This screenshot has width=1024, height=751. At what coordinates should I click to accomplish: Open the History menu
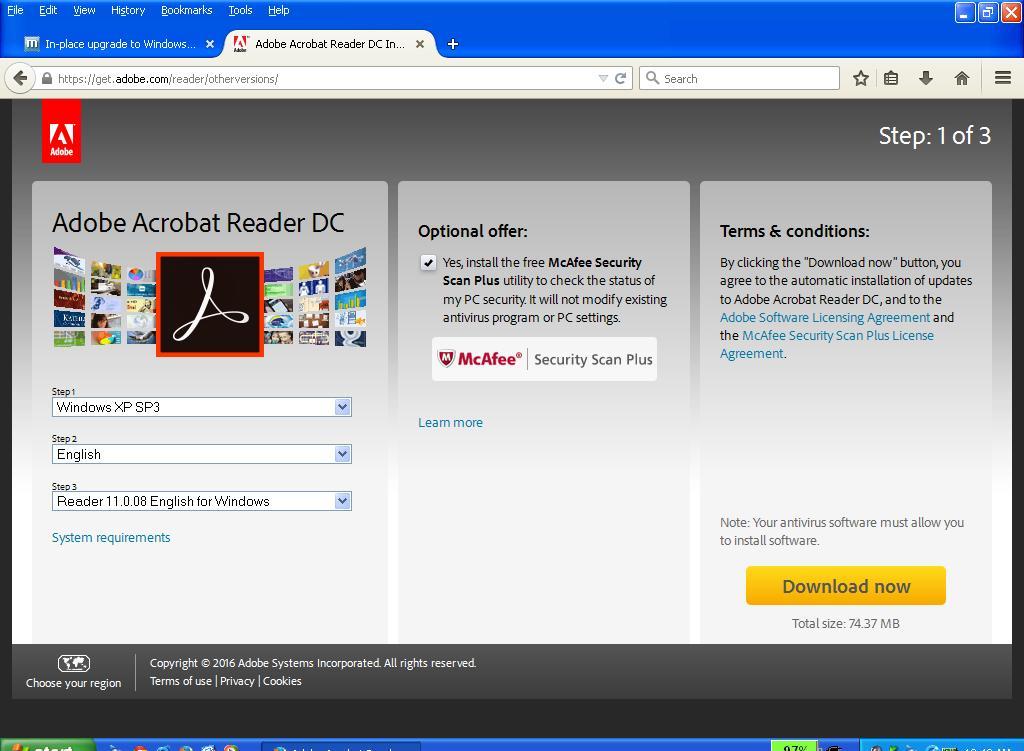point(128,10)
